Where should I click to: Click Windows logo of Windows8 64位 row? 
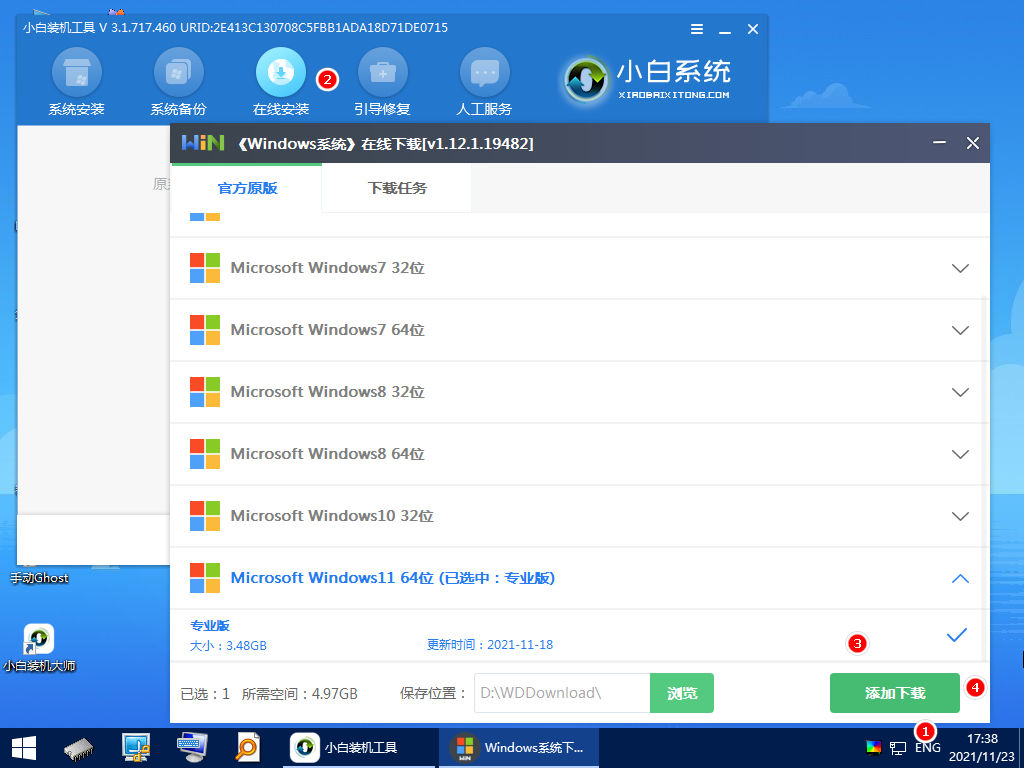tap(205, 454)
